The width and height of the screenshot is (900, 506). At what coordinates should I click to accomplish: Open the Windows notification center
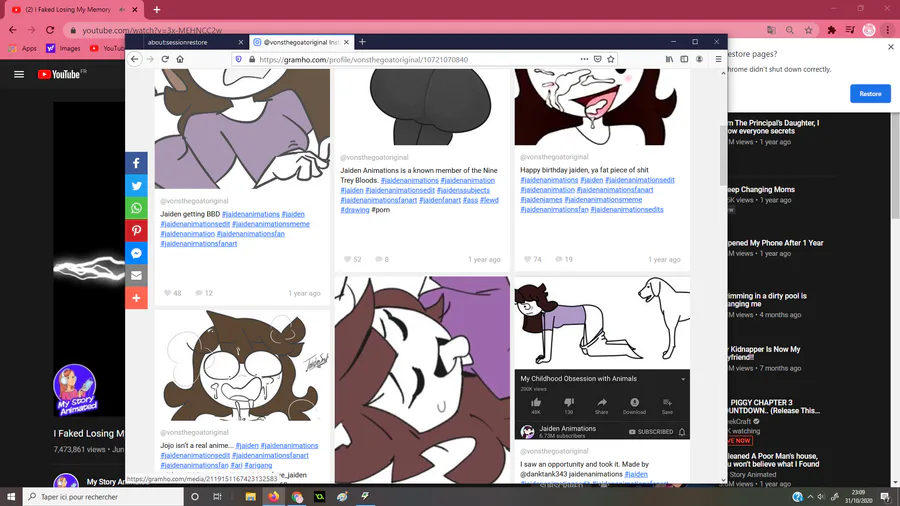coord(886,497)
